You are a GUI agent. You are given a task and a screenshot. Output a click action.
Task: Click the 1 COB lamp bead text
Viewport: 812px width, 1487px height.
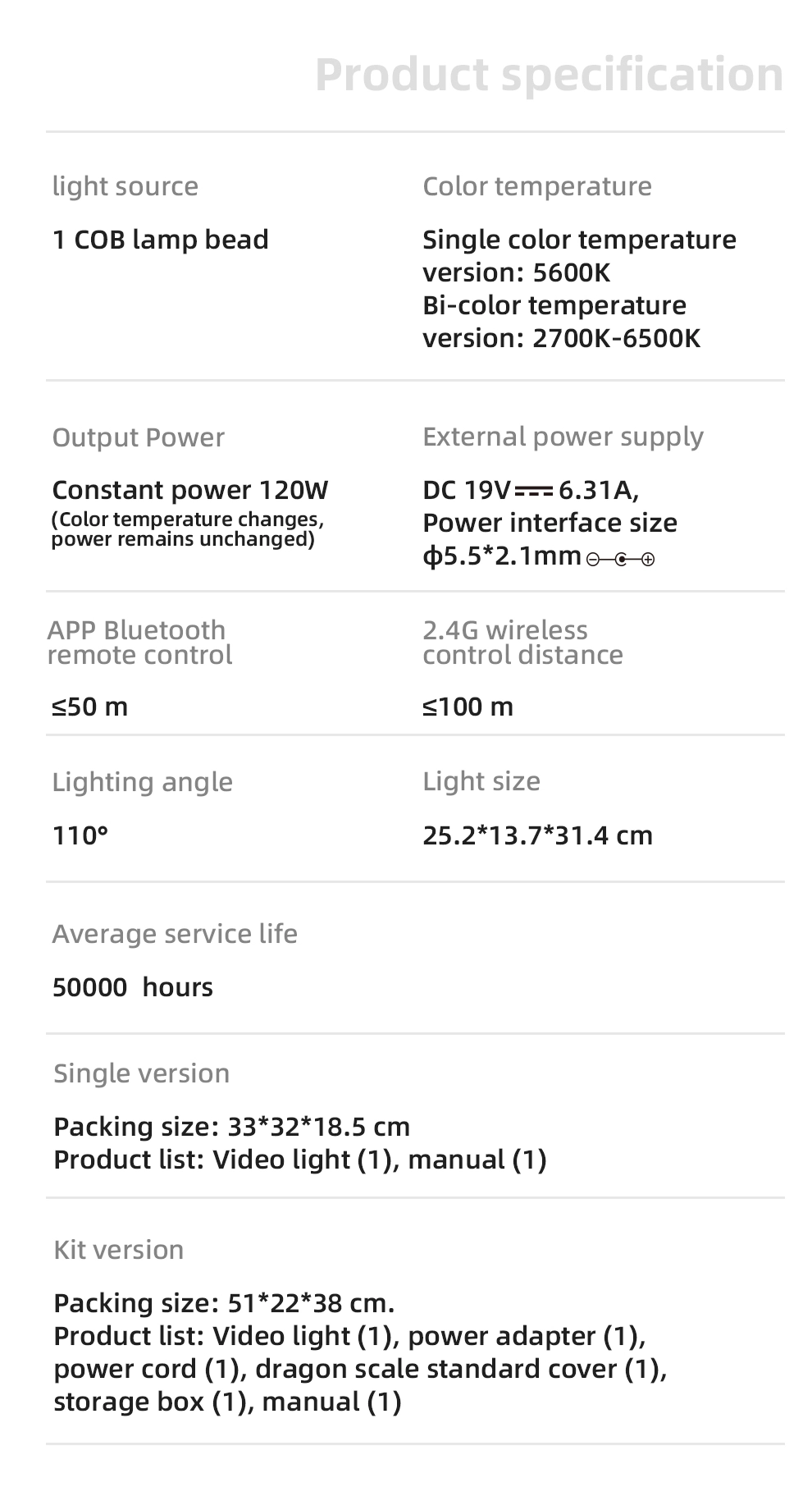tap(161, 240)
